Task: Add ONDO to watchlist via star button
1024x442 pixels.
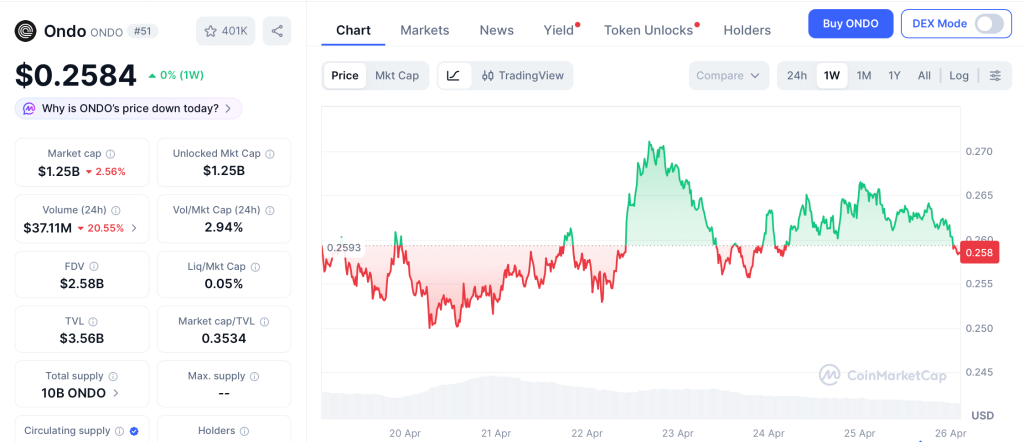Action: click(x=225, y=31)
